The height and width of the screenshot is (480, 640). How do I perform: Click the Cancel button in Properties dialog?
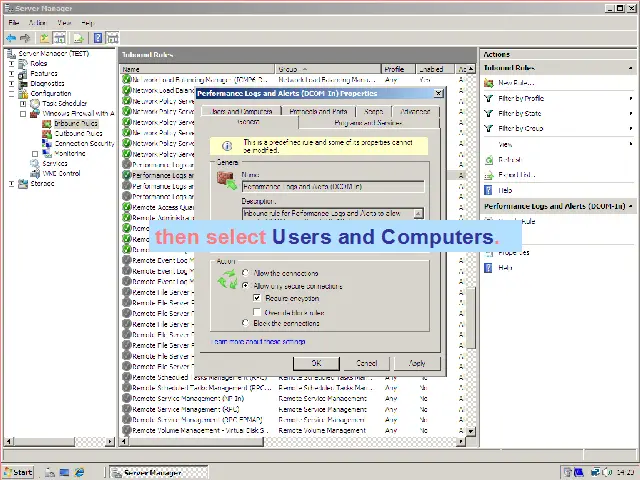(x=367, y=363)
